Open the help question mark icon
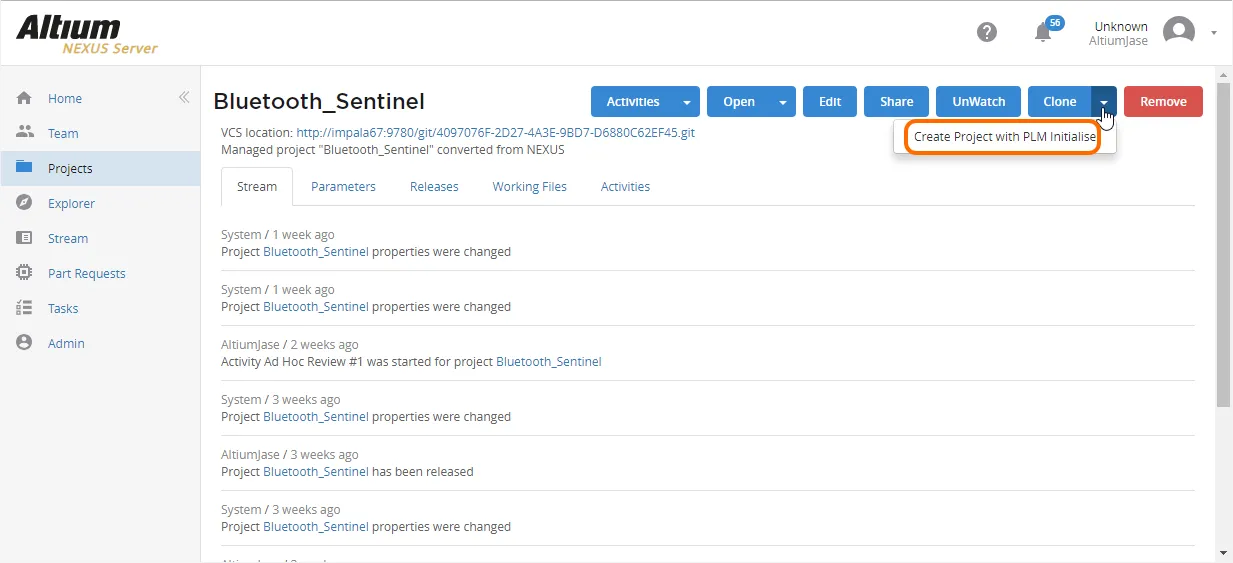 coord(987,32)
